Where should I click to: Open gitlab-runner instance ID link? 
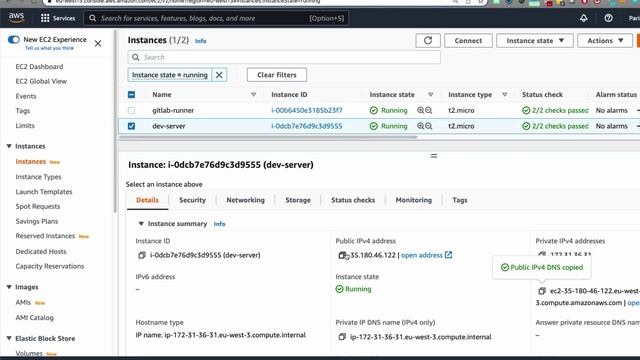click(x=307, y=110)
